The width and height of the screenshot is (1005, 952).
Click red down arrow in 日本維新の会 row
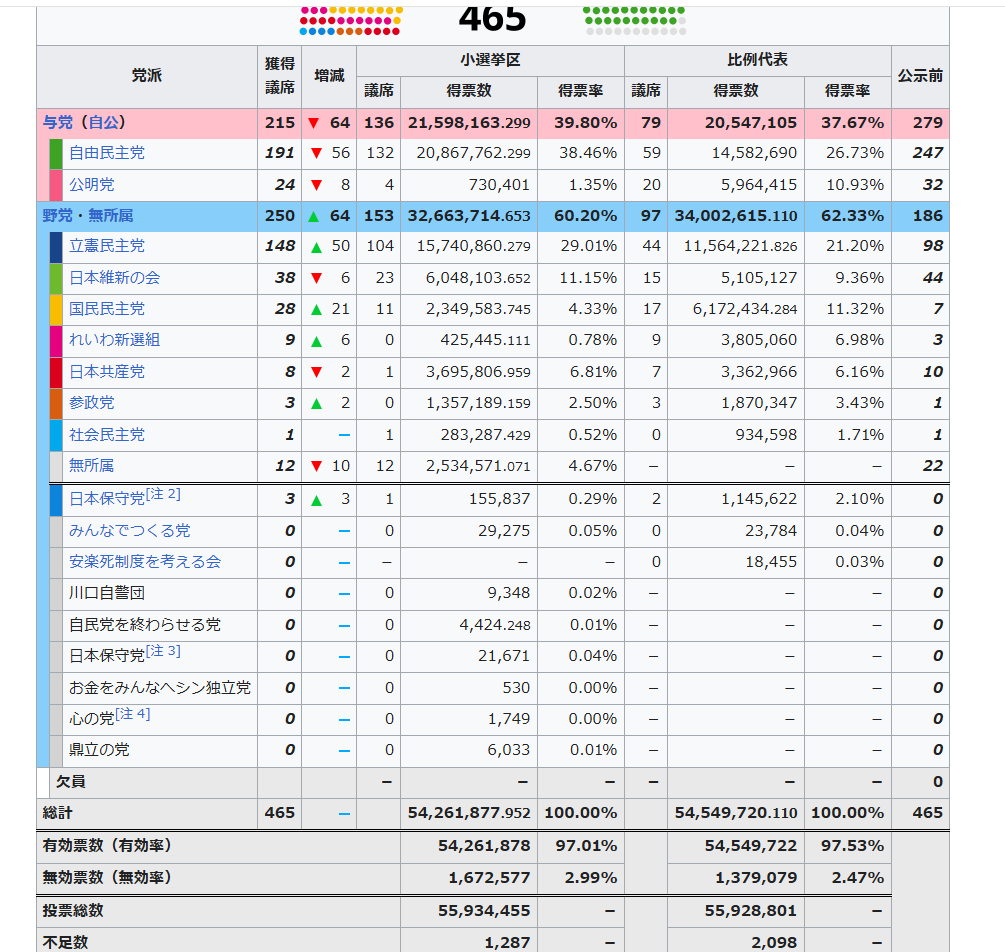coord(316,278)
